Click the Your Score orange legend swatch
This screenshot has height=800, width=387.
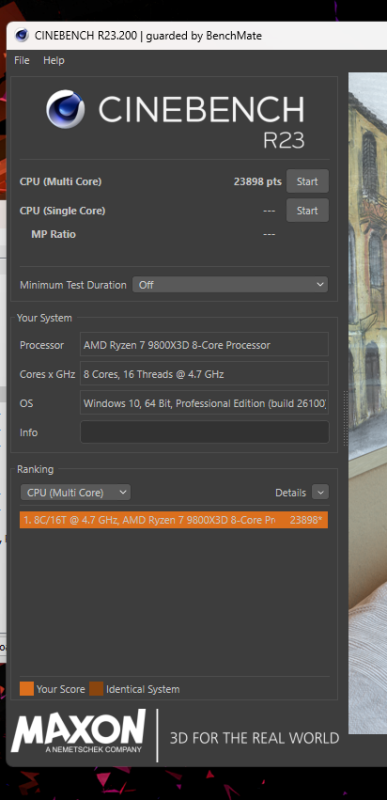(27, 689)
